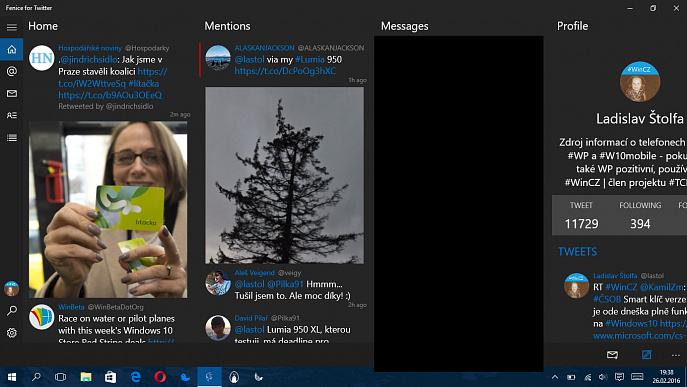
Task: Click Mentions column header
Action: tap(227, 26)
